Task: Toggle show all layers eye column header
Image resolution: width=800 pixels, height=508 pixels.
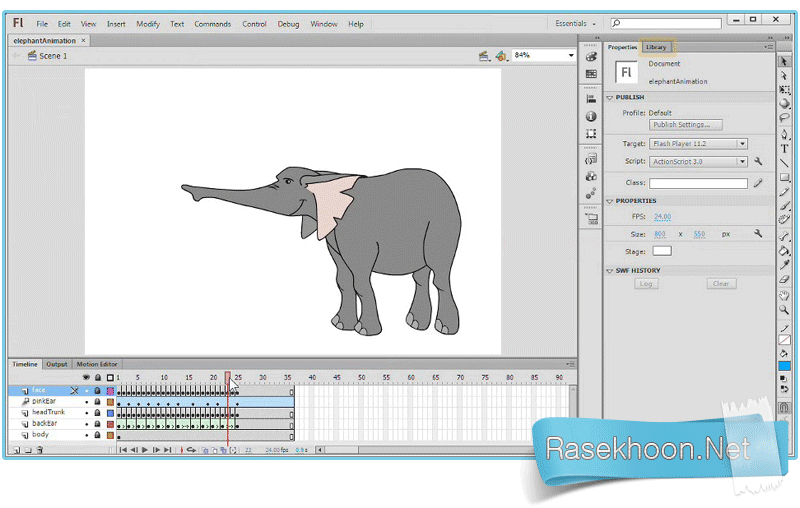Action: pyautogui.click(x=86, y=377)
